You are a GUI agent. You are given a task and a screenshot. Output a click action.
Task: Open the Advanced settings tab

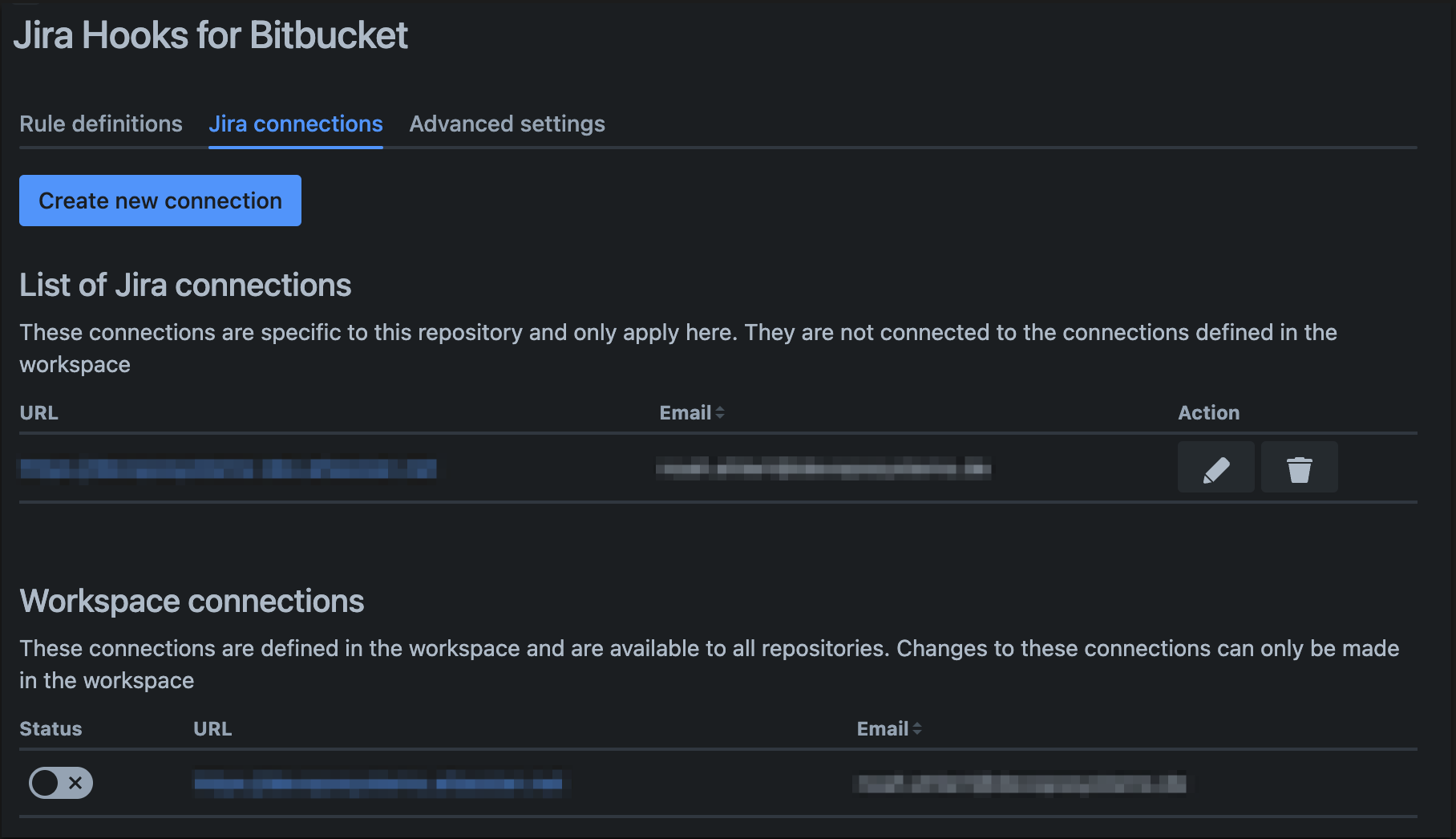pyautogui.click(x=507, y=124)
